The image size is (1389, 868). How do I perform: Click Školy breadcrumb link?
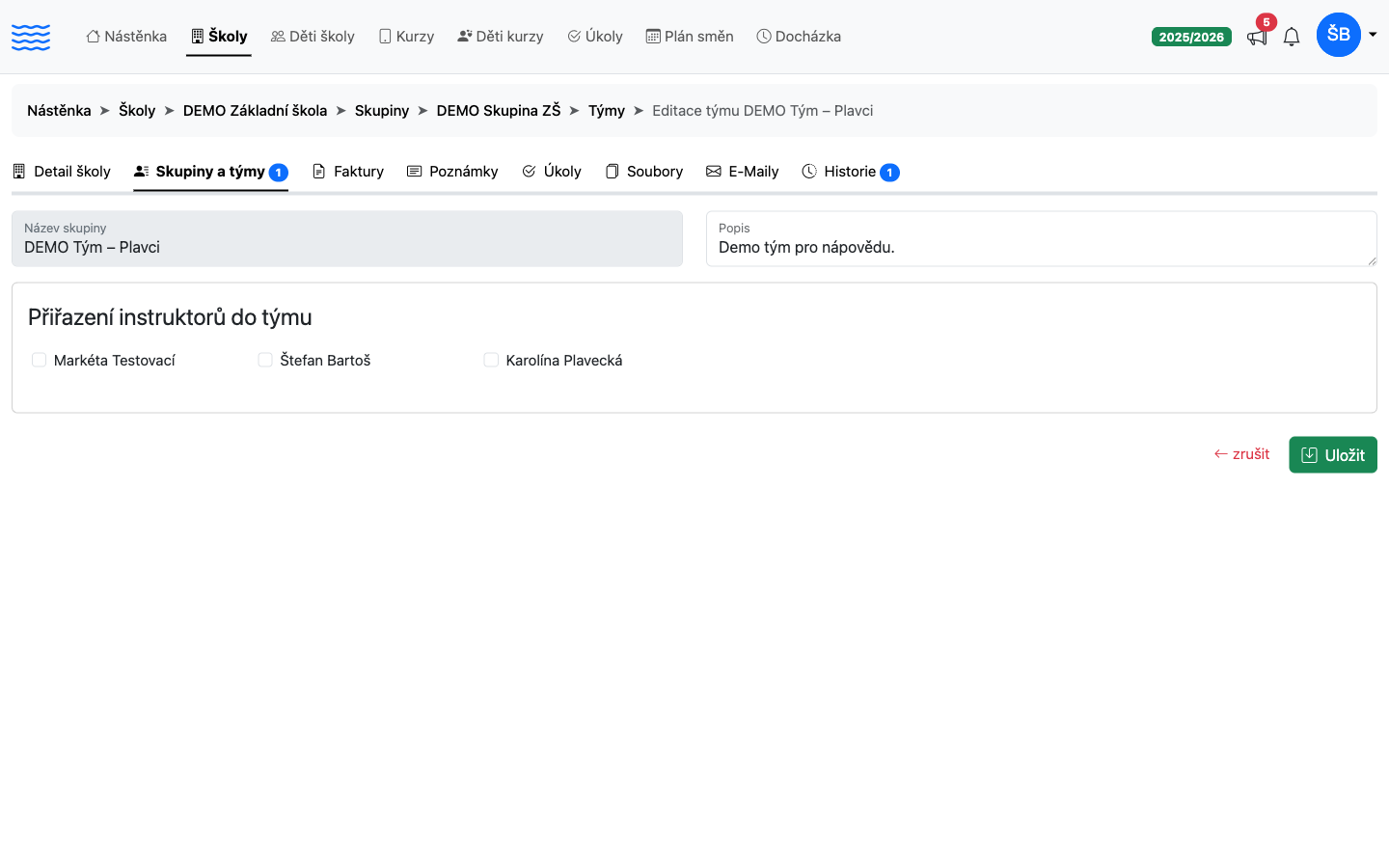pyautogui.click(x=137, y=111)
